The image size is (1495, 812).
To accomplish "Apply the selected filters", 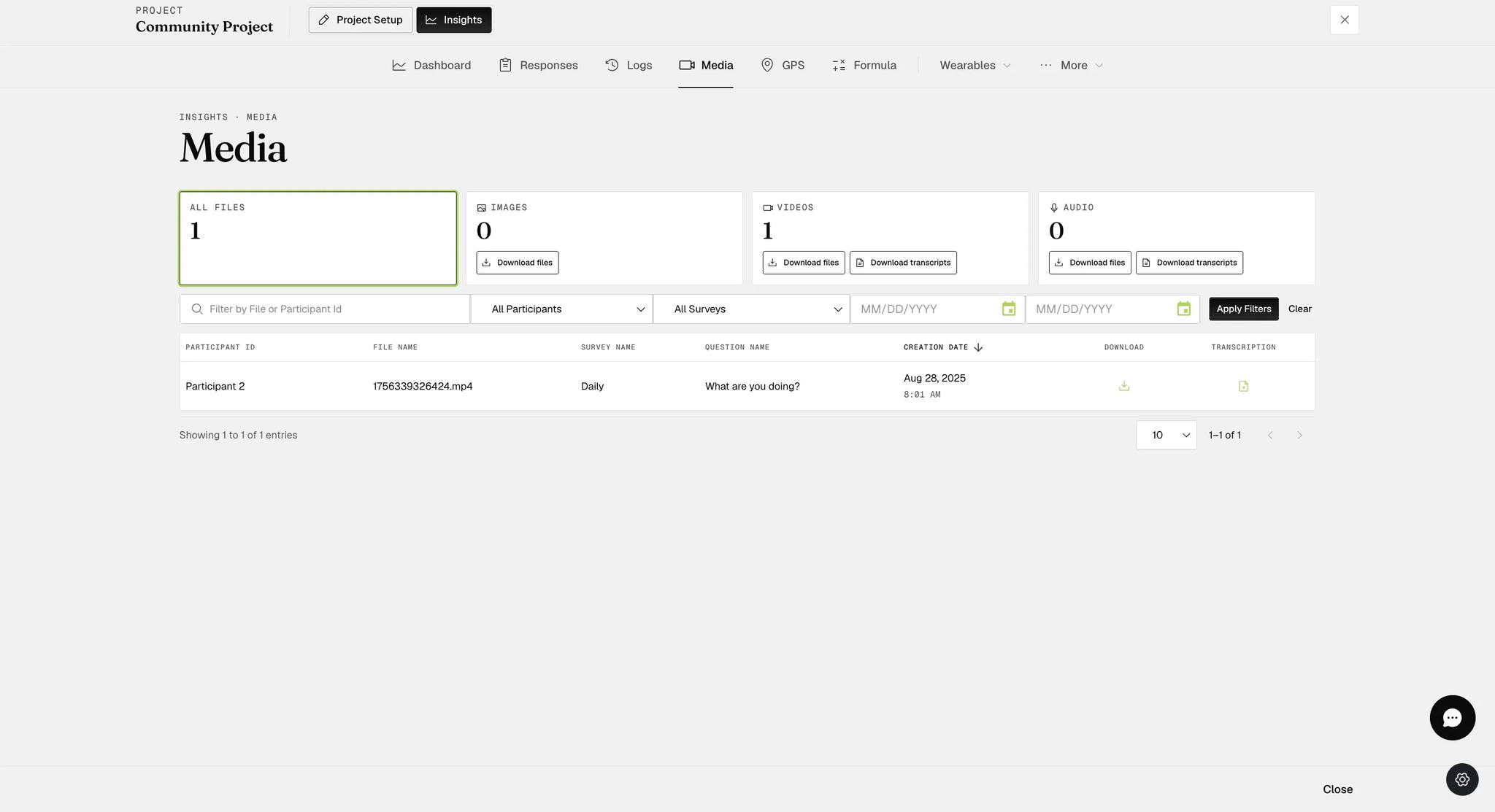I will (1244, 309).
